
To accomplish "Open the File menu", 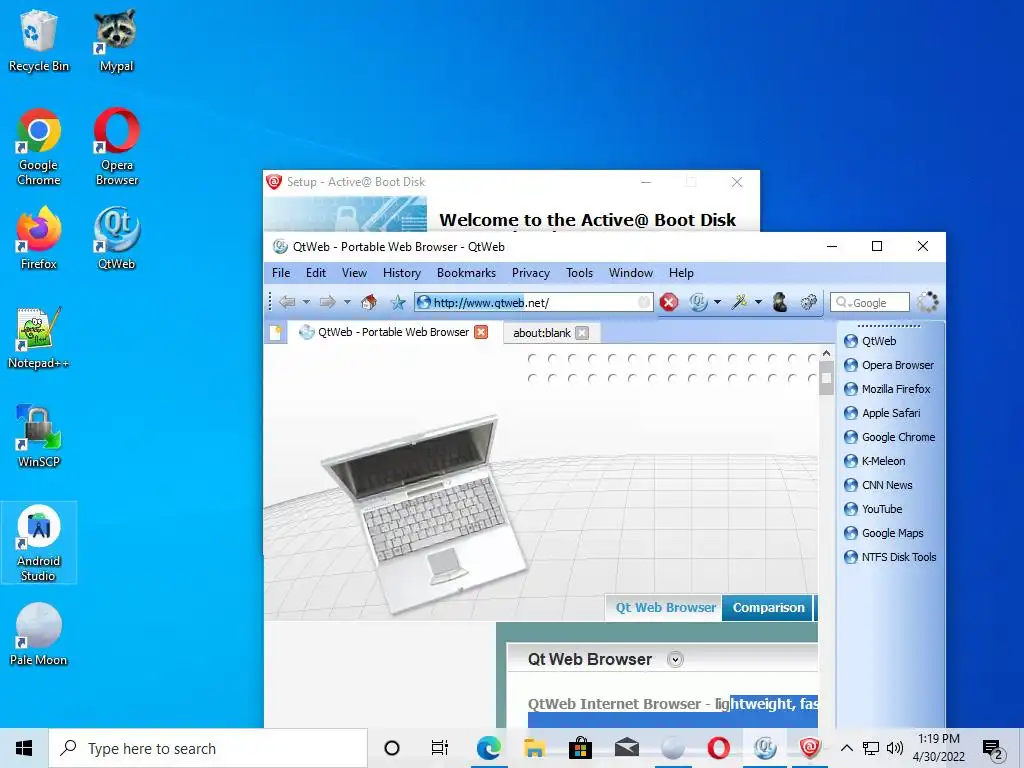I will [x=281, y=273].
